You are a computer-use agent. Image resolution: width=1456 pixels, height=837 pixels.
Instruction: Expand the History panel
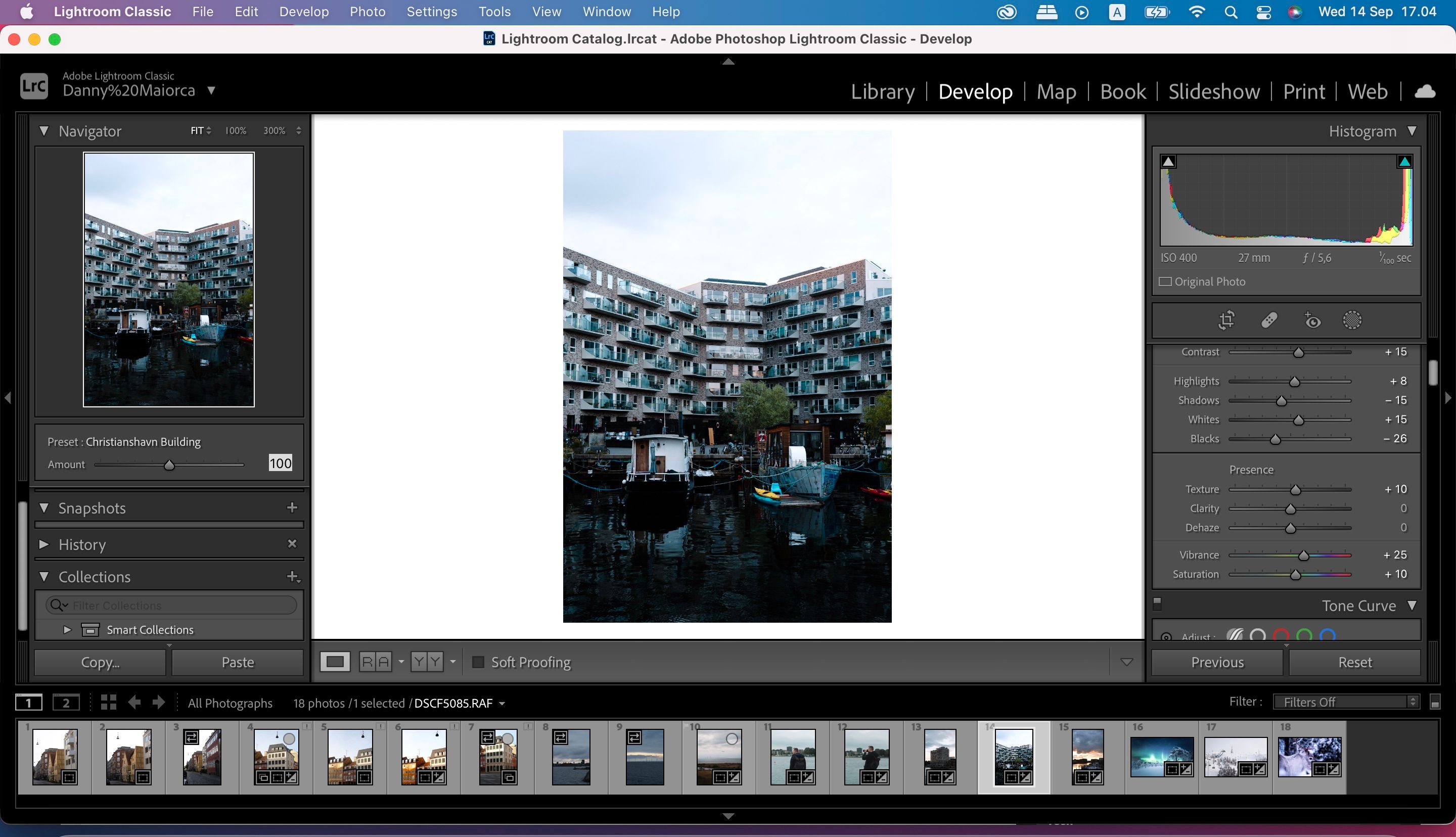coord(46,544)
